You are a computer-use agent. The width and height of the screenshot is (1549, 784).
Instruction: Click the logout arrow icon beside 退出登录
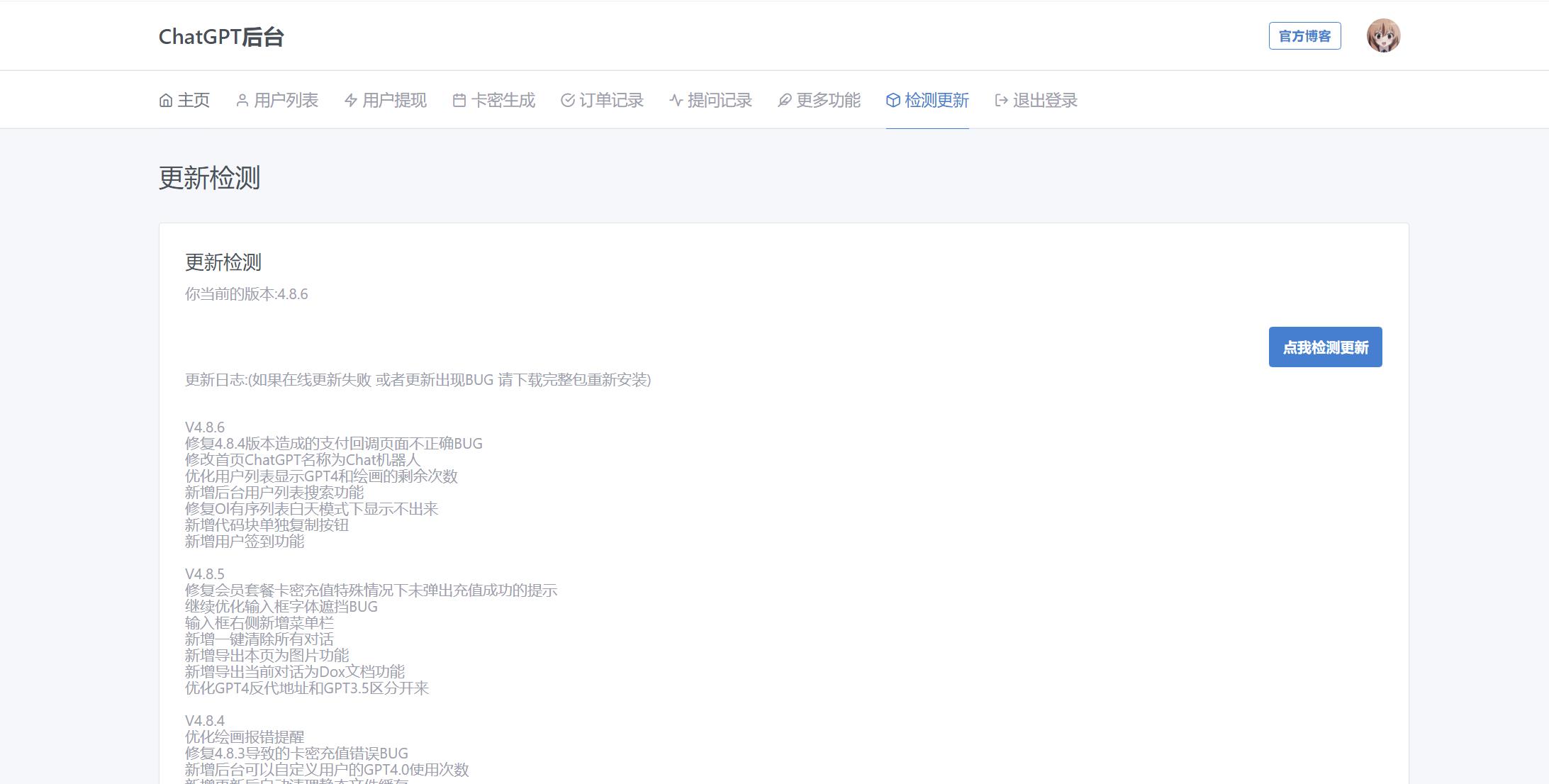[x=1002, y=101]
